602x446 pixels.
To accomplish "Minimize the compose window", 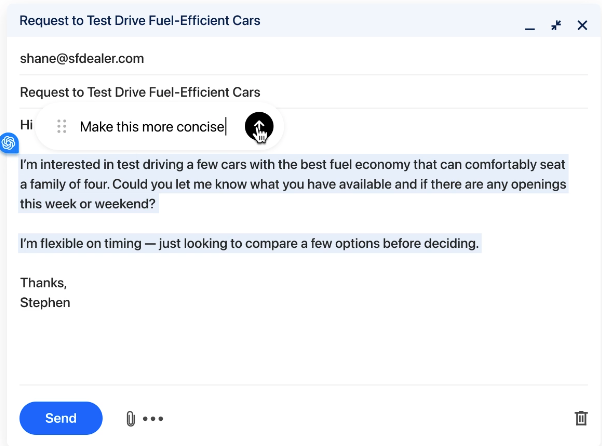I will (530, 26).
